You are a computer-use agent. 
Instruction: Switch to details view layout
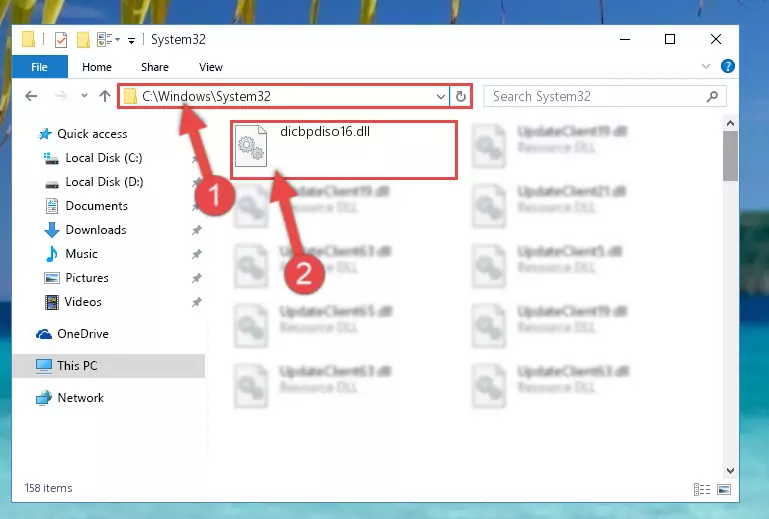tap(702, 489)
